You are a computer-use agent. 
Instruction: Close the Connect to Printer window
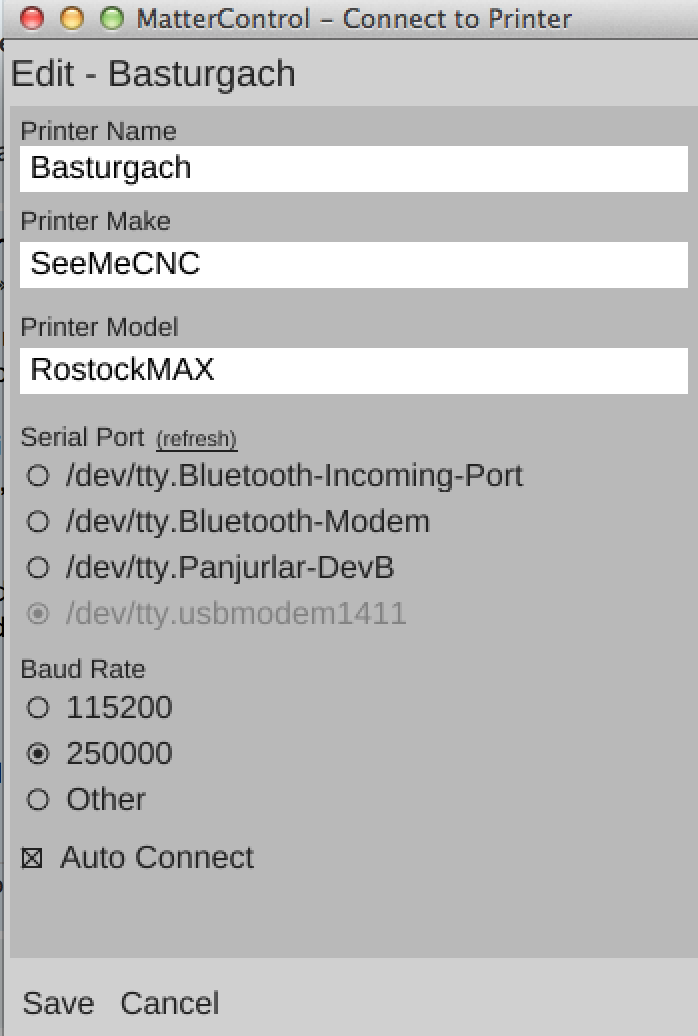pyautogui.click(x=32, y=18)
